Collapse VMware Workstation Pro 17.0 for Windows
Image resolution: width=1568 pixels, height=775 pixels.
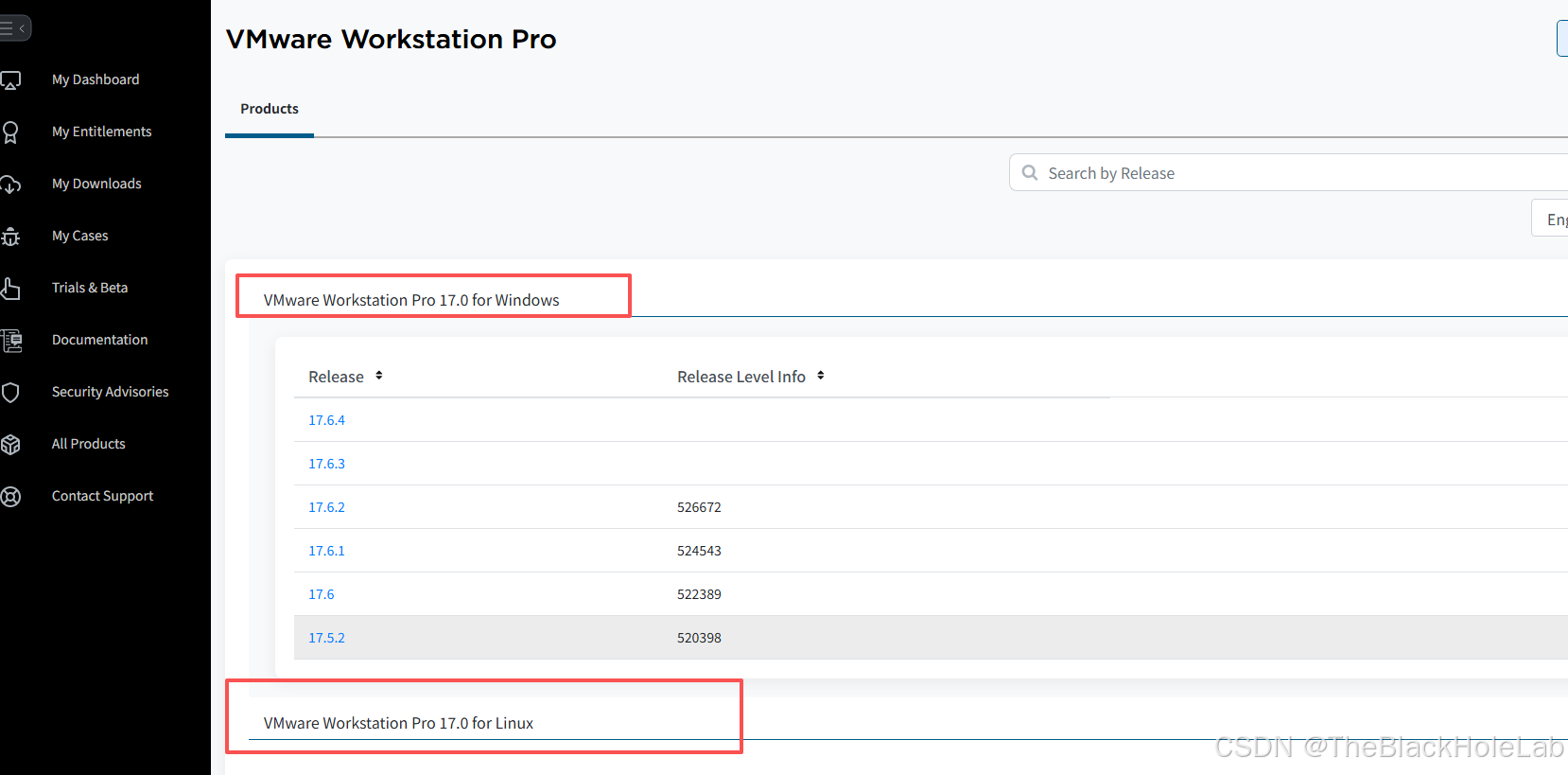[411, 300]
